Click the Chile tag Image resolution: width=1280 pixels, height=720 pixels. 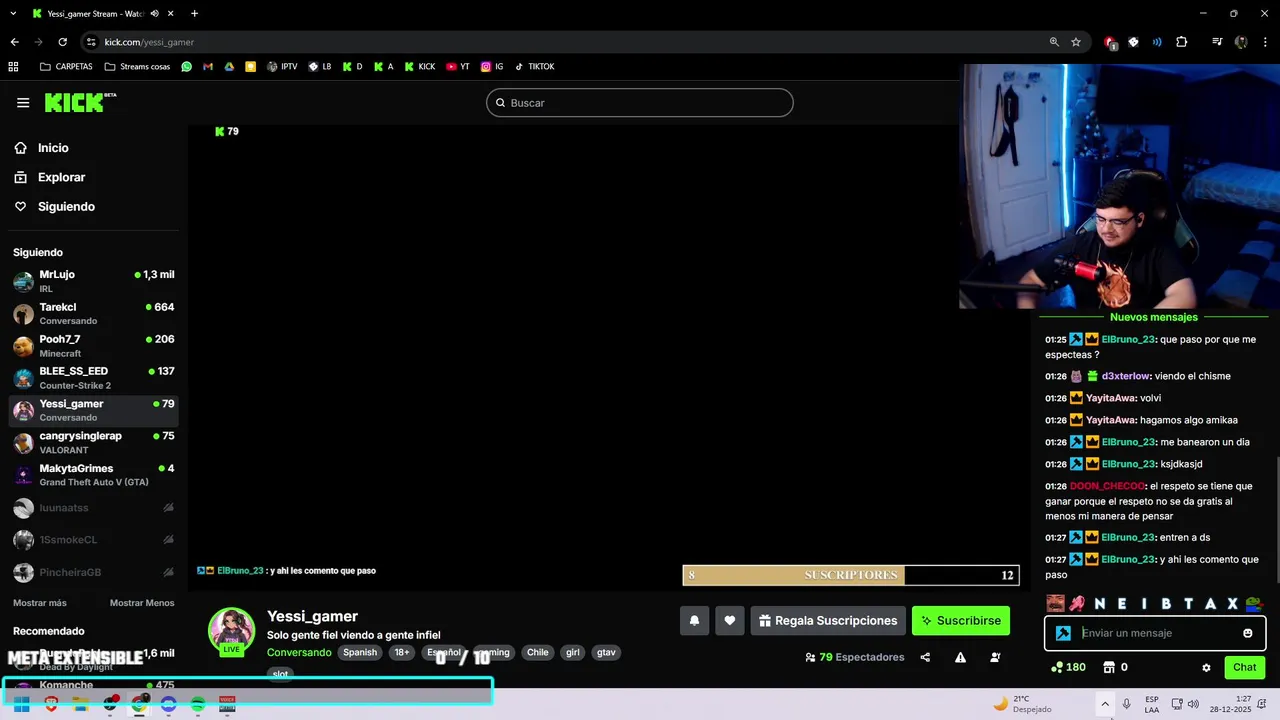click(538, 652)
